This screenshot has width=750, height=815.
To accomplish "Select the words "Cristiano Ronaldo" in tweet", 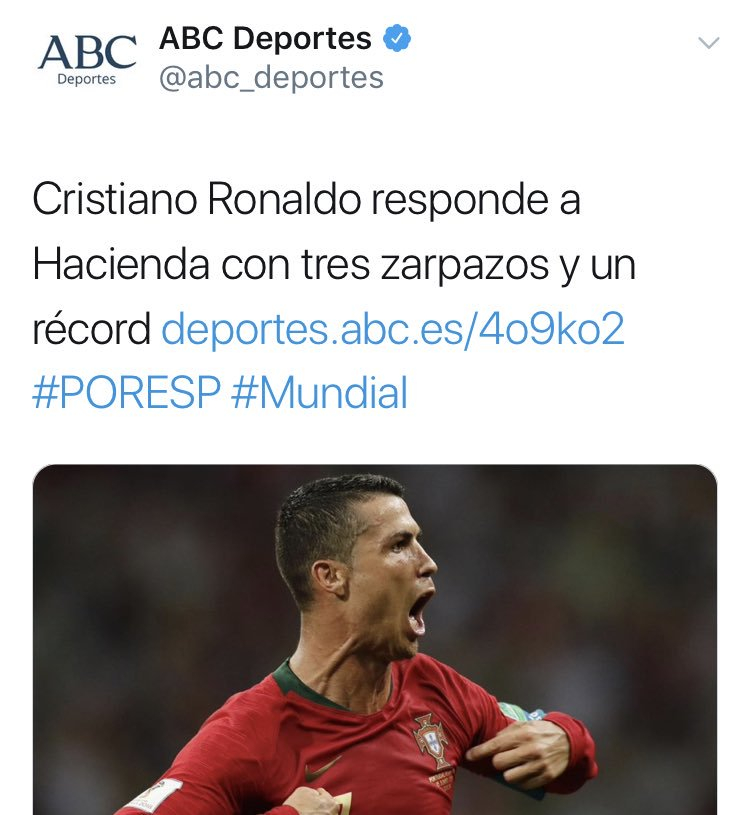I will coord(196,199).
